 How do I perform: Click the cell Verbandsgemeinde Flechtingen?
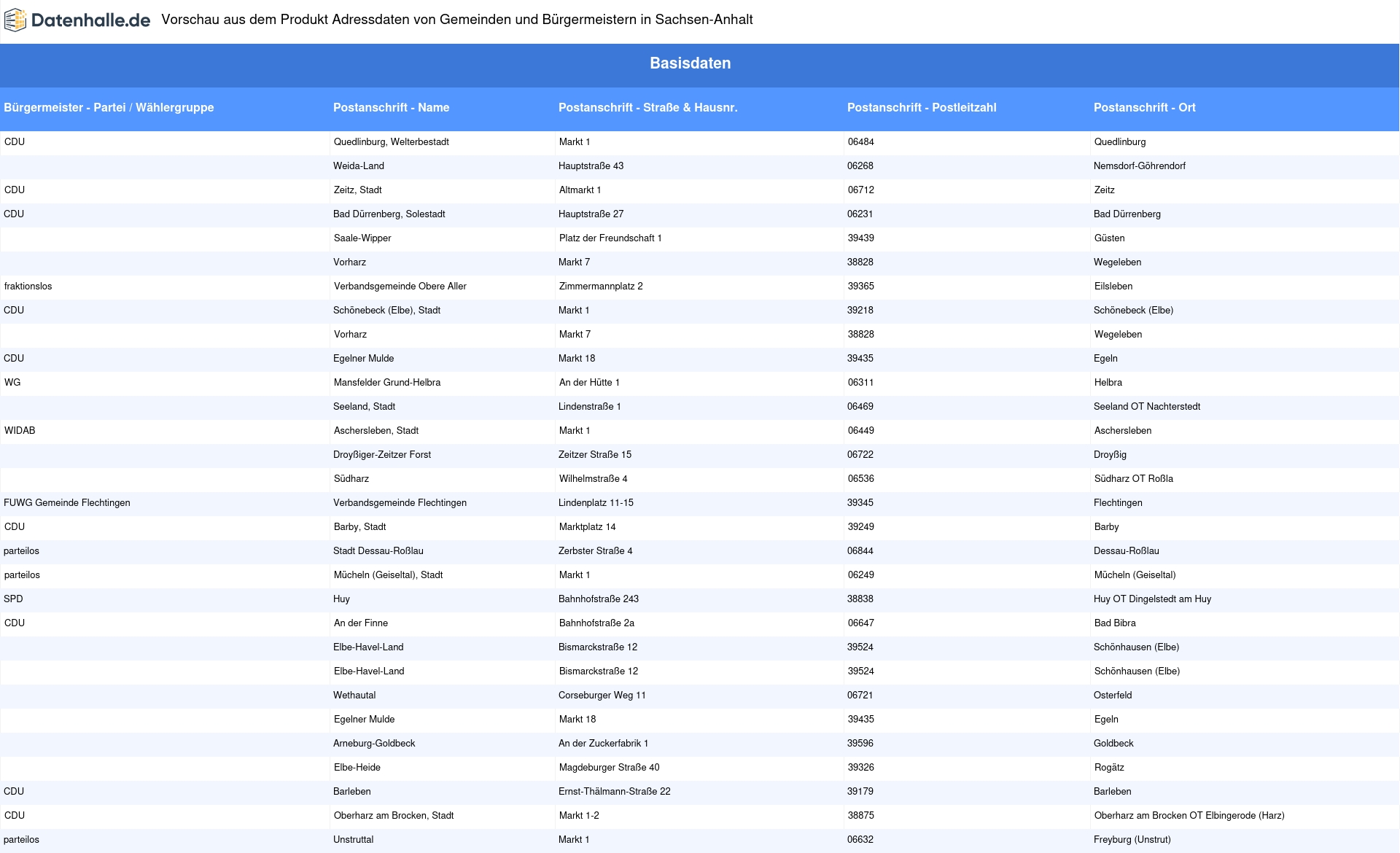(400, 503)
